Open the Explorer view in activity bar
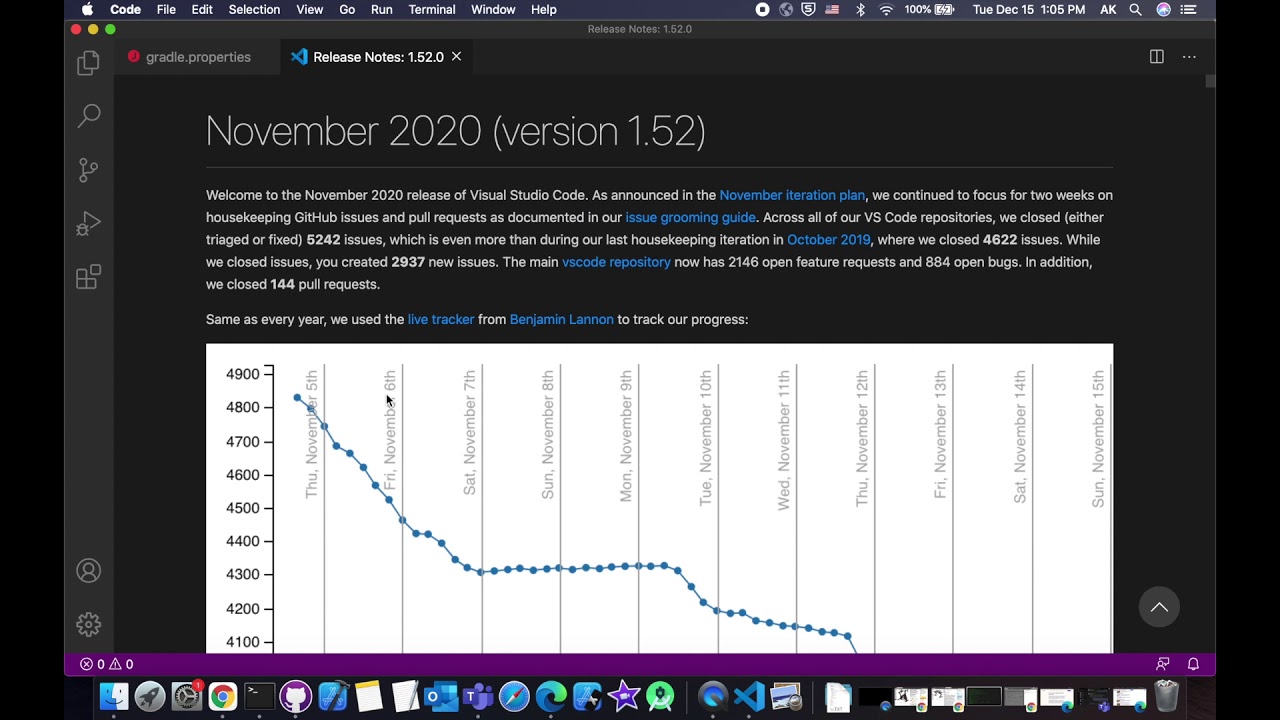Viewport: 1280px width, 720px height. (x=88, y=63)
